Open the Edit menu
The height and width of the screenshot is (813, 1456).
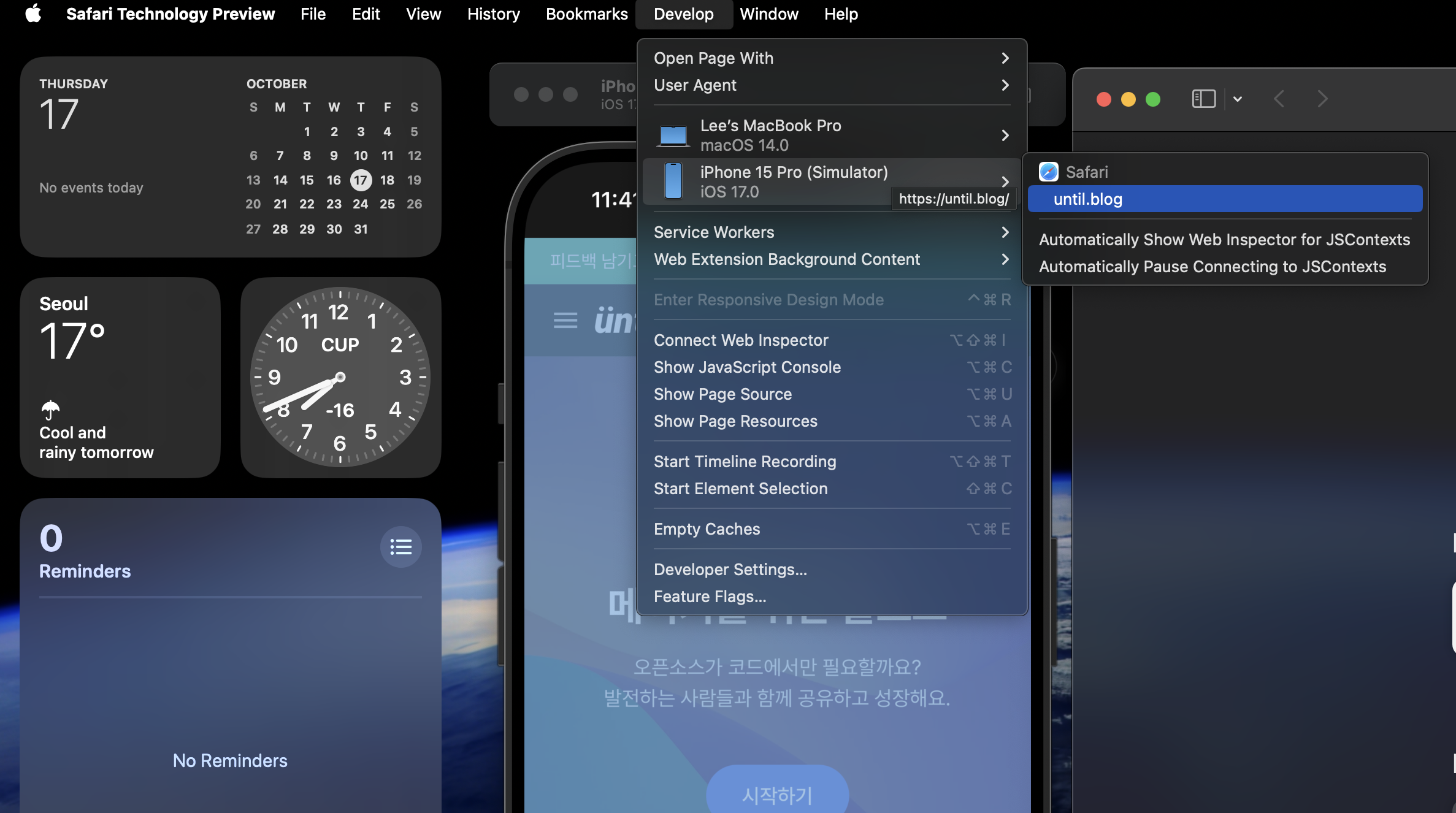click(x=366, y=13)
